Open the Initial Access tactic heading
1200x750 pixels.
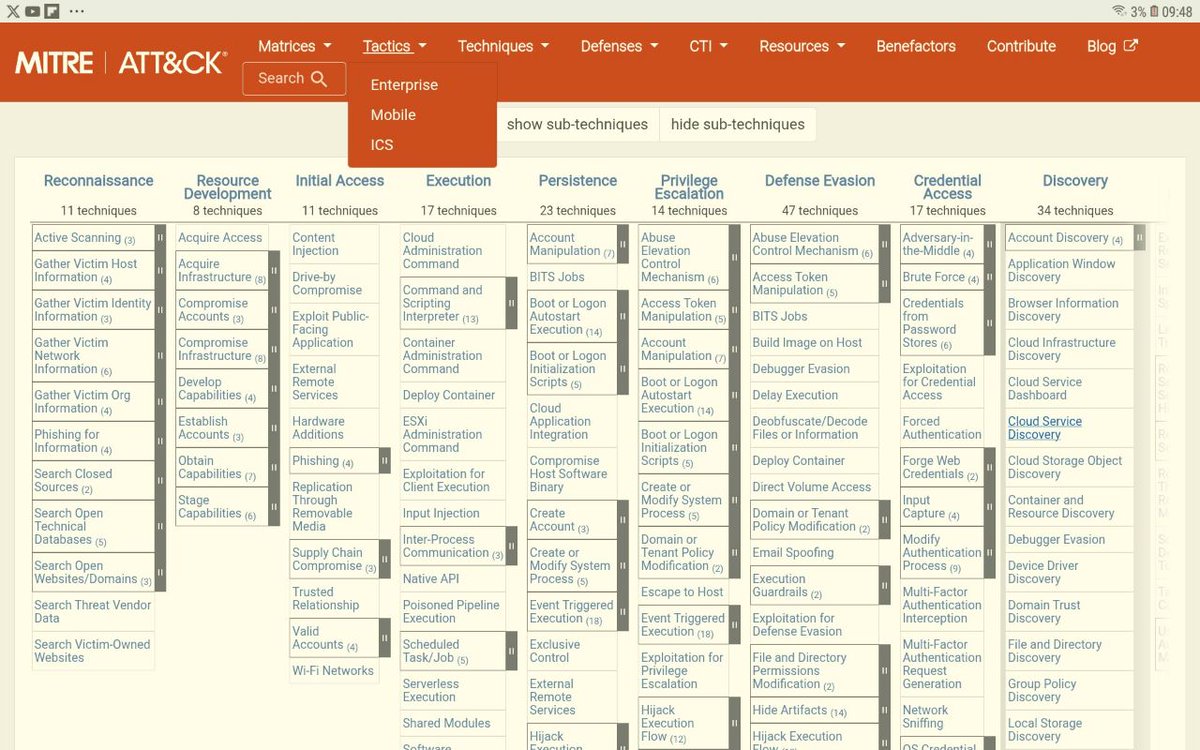tap(340, 181)
